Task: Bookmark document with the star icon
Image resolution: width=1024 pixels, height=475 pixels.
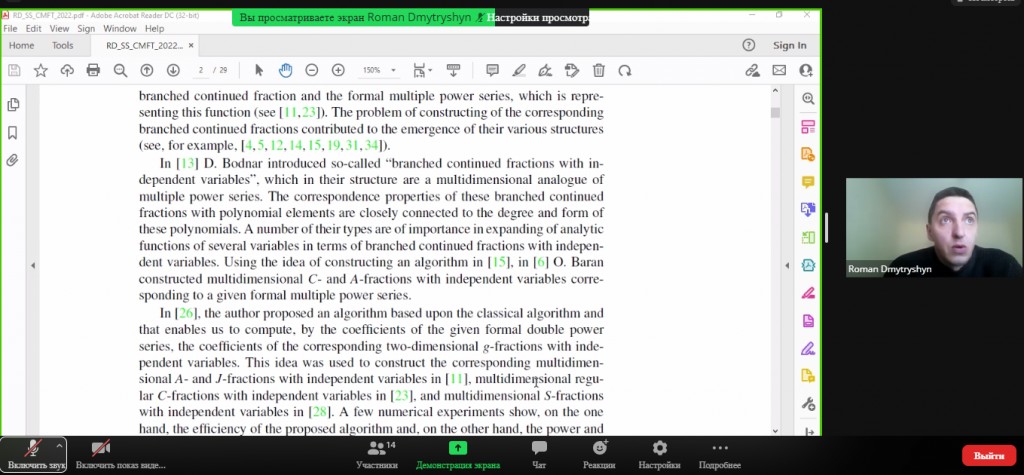Action: [x=41, y=70]
